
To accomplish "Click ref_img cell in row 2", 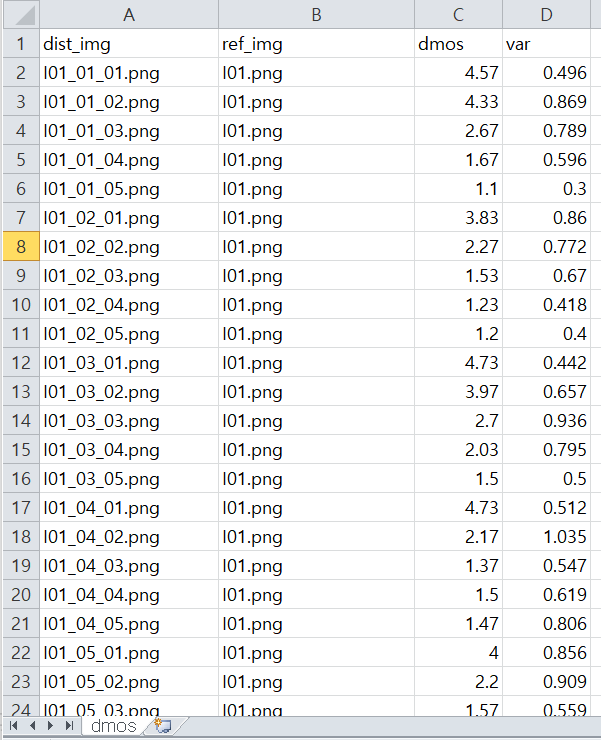I will (316, 73).
